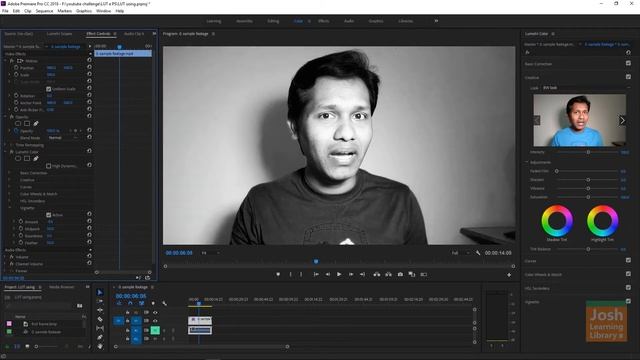The height and width of the screenshot is (360, 640).
Task: Click the Extract button
Action: click(x=389, y=274)
